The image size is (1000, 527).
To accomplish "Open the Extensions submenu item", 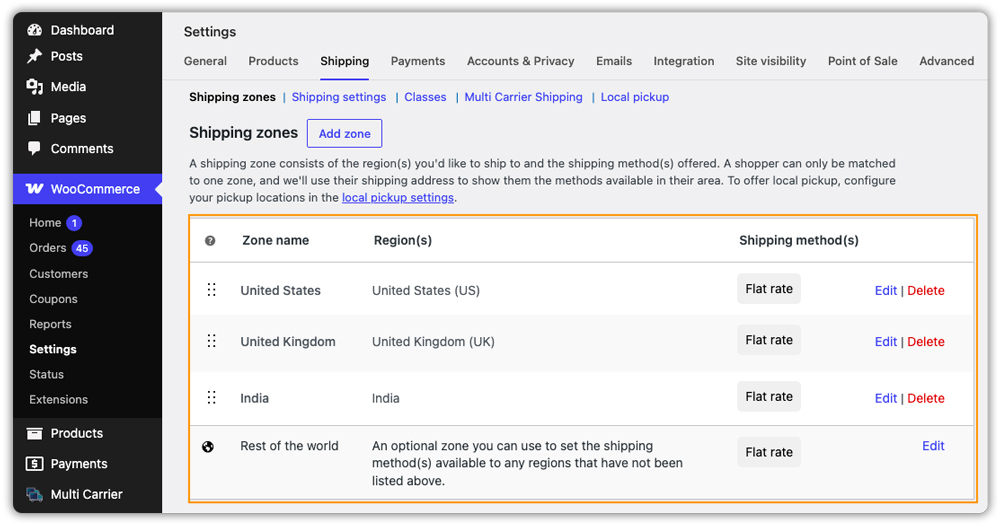I will [x=59, y=399].
